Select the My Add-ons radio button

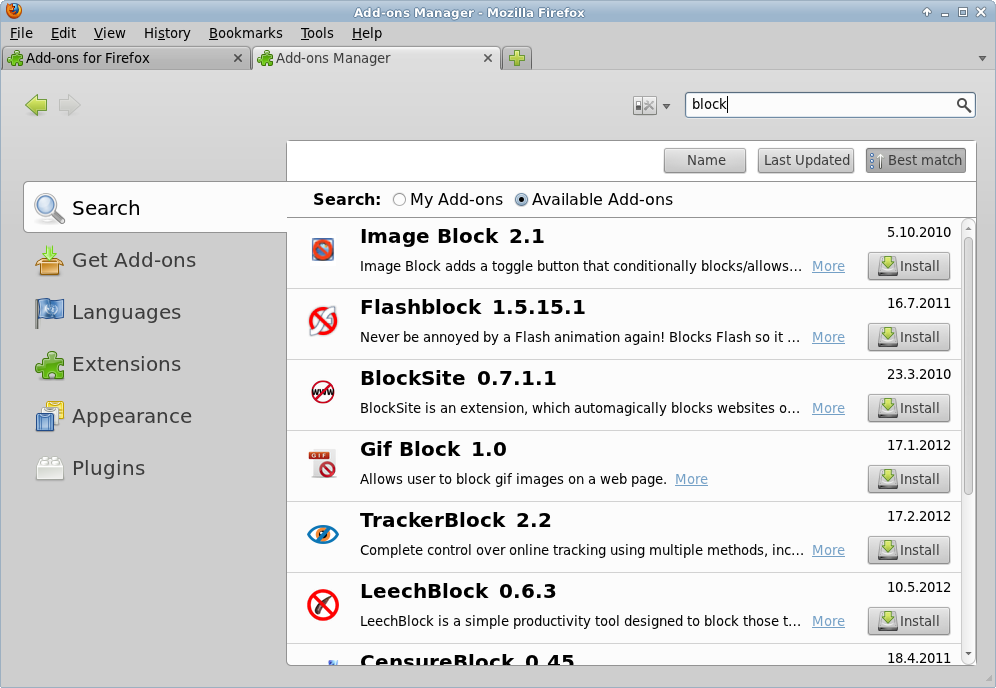[x=399, y=199]
